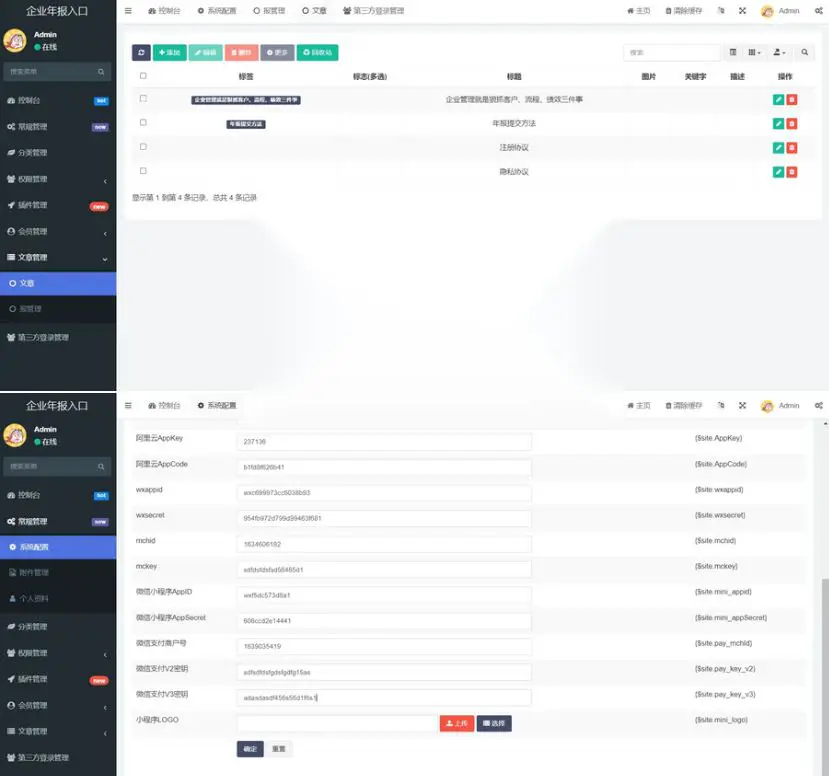
Task: Click the 重置 button under the config form
Action: coord(279,749)
